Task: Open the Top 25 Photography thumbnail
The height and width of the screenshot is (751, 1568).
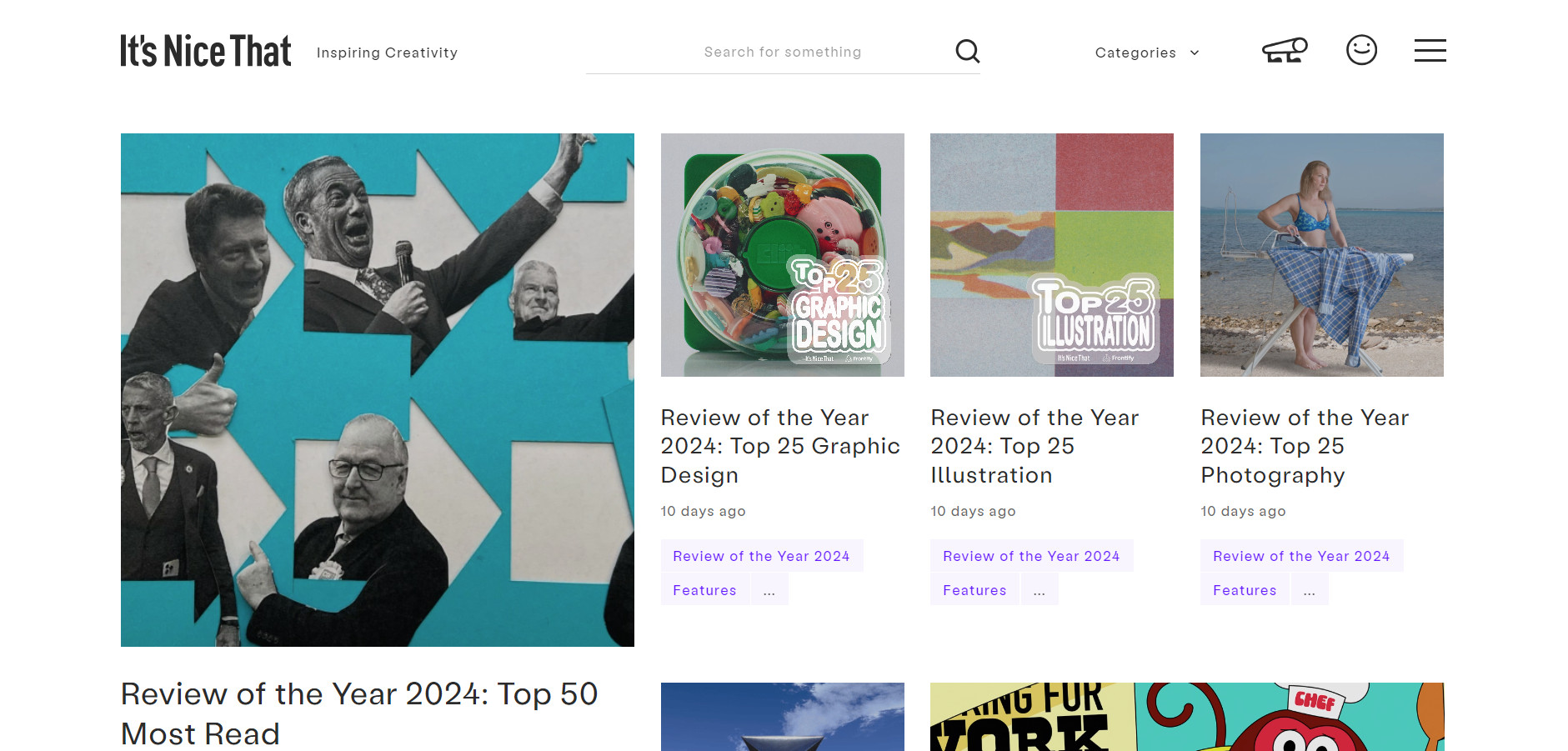Action: 1322,255
